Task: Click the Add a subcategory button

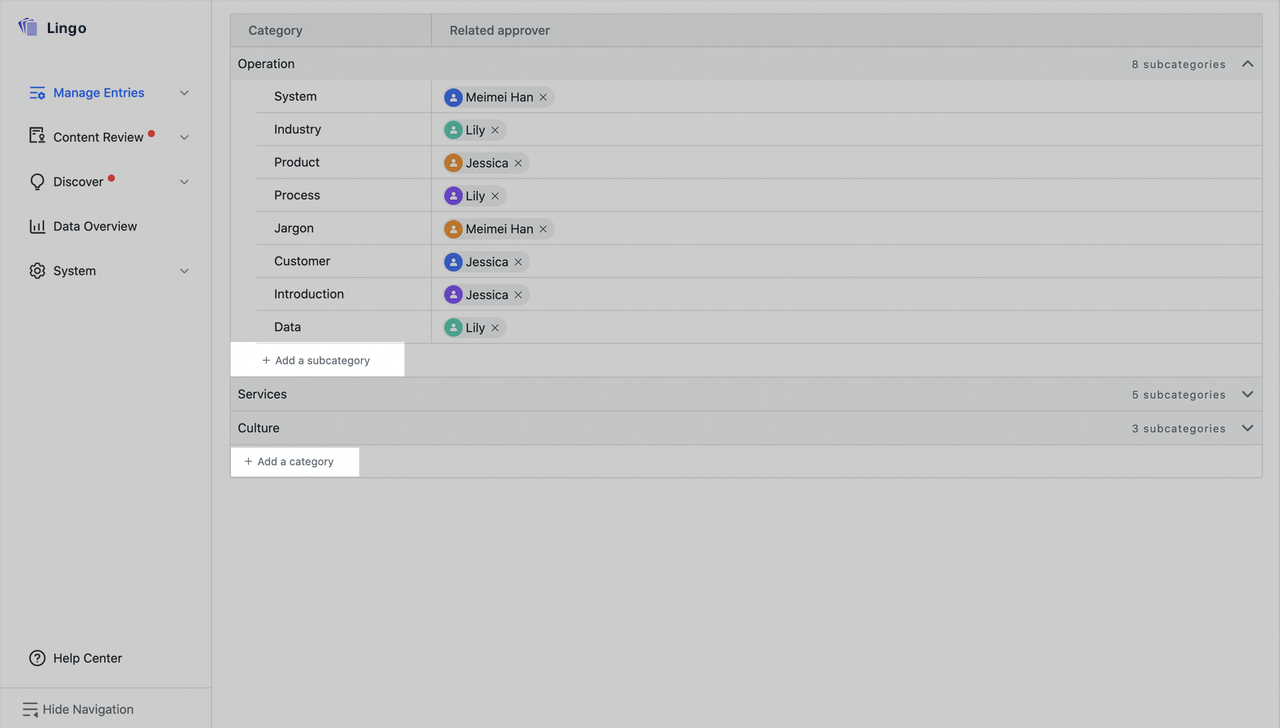Action: (317, 359)
